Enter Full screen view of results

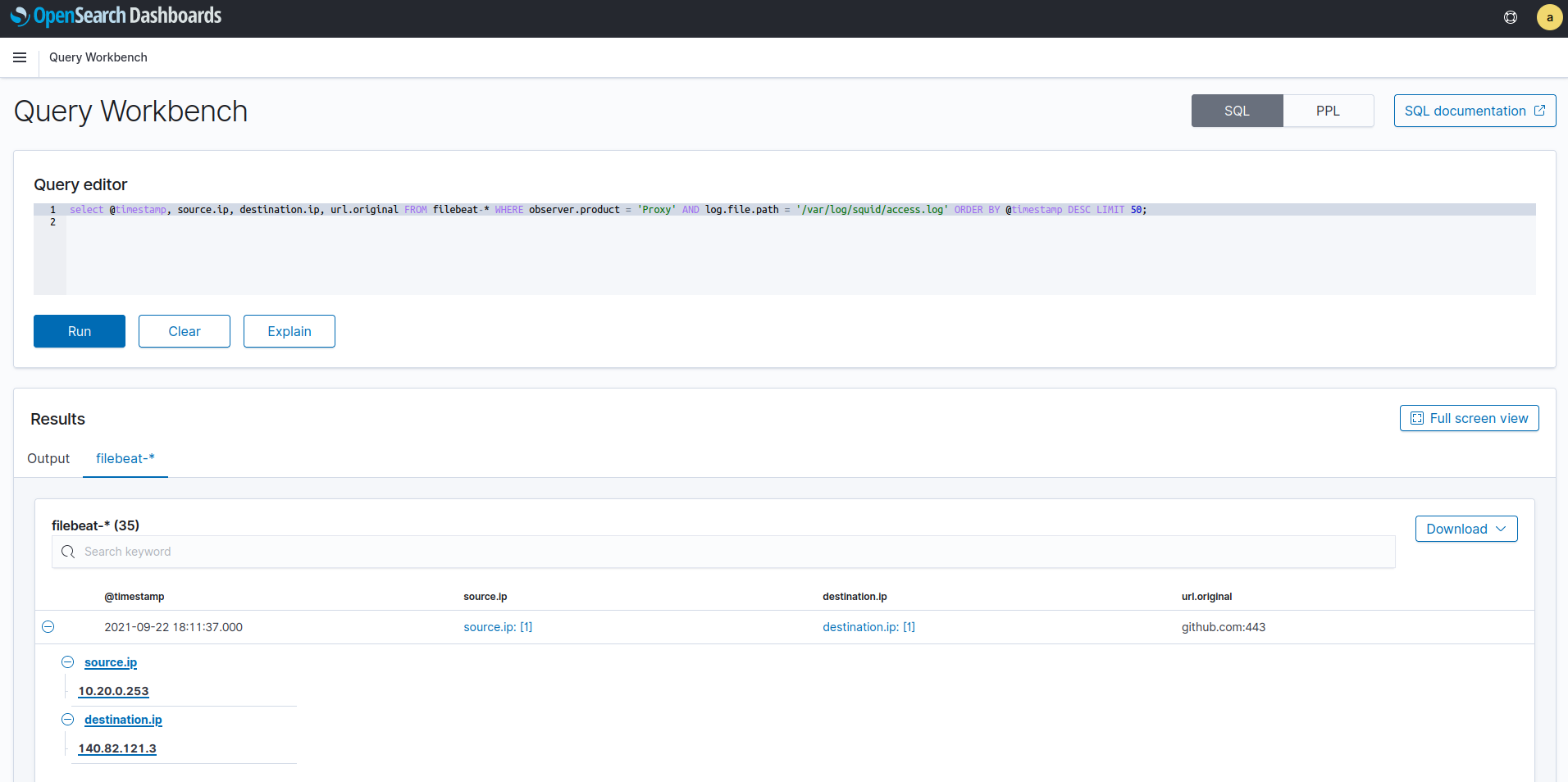tap(1469, 418)
